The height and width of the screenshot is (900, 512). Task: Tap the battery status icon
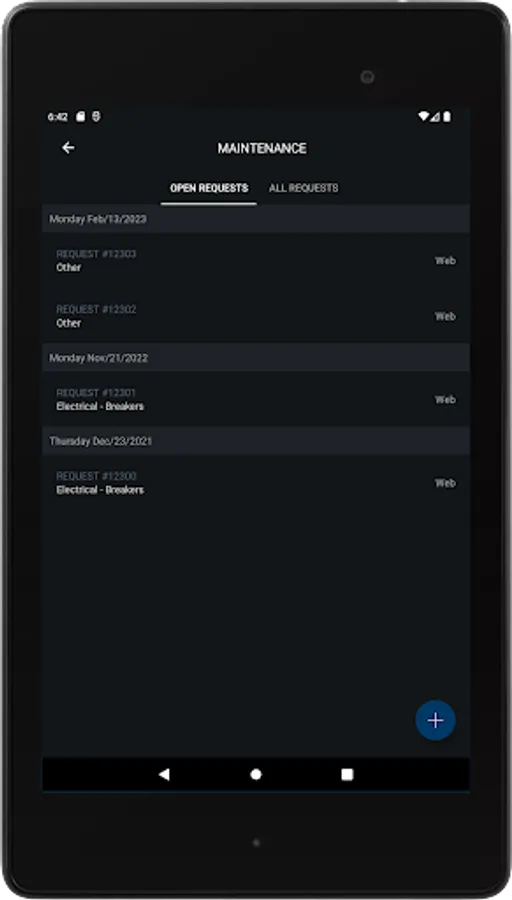pyautogui.click(x=447, y=117)
